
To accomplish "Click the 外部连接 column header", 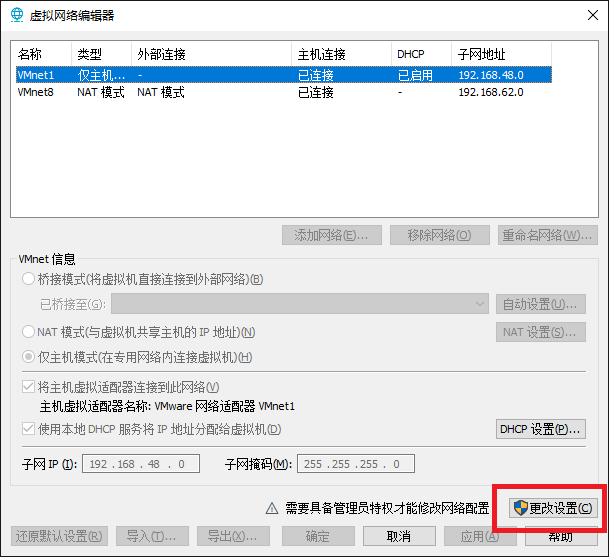I will (211, 54).
